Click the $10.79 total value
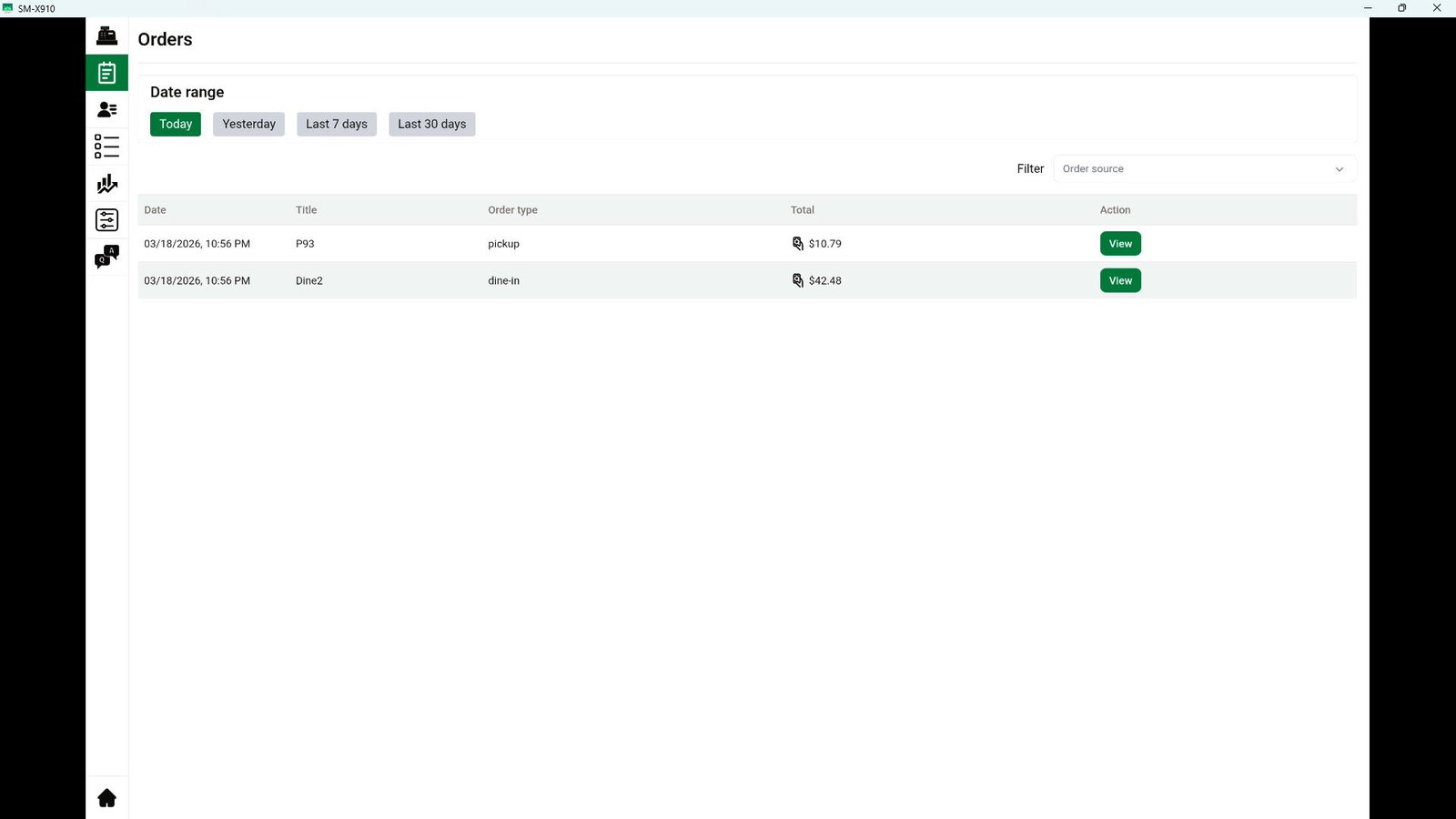The height and width of the screenshot is (819, 1456). tap(824, 244)
